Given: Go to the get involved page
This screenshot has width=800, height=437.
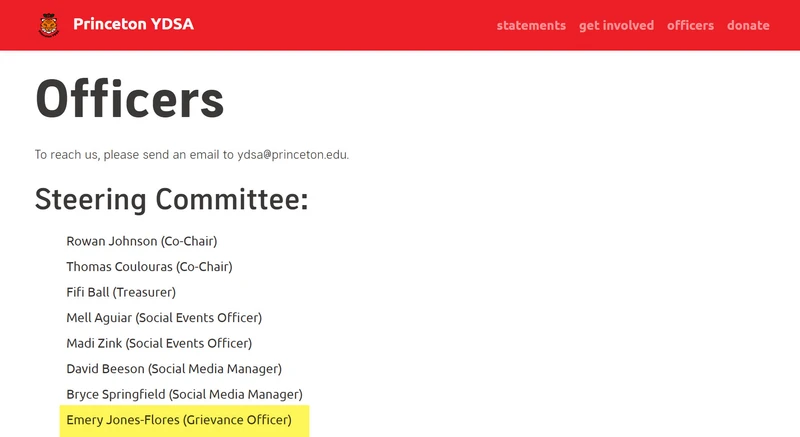Looking at the screenshot, I should (616, 25).
